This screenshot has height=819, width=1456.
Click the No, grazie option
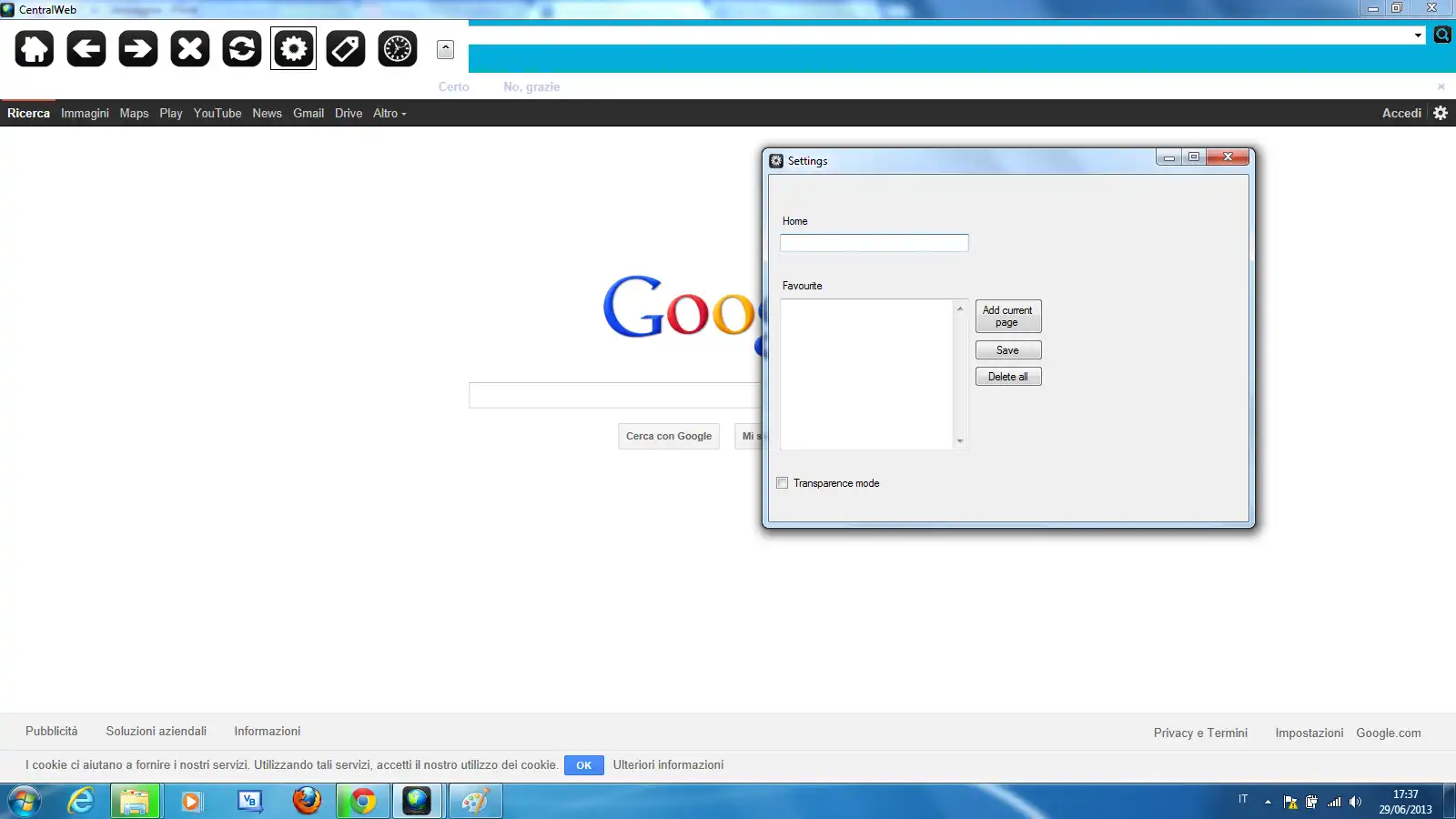click(x=531, y=86)
